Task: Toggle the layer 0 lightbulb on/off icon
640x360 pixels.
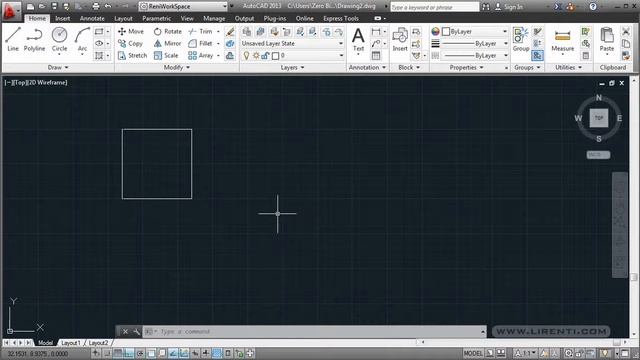Action: (x=247, y=56)
